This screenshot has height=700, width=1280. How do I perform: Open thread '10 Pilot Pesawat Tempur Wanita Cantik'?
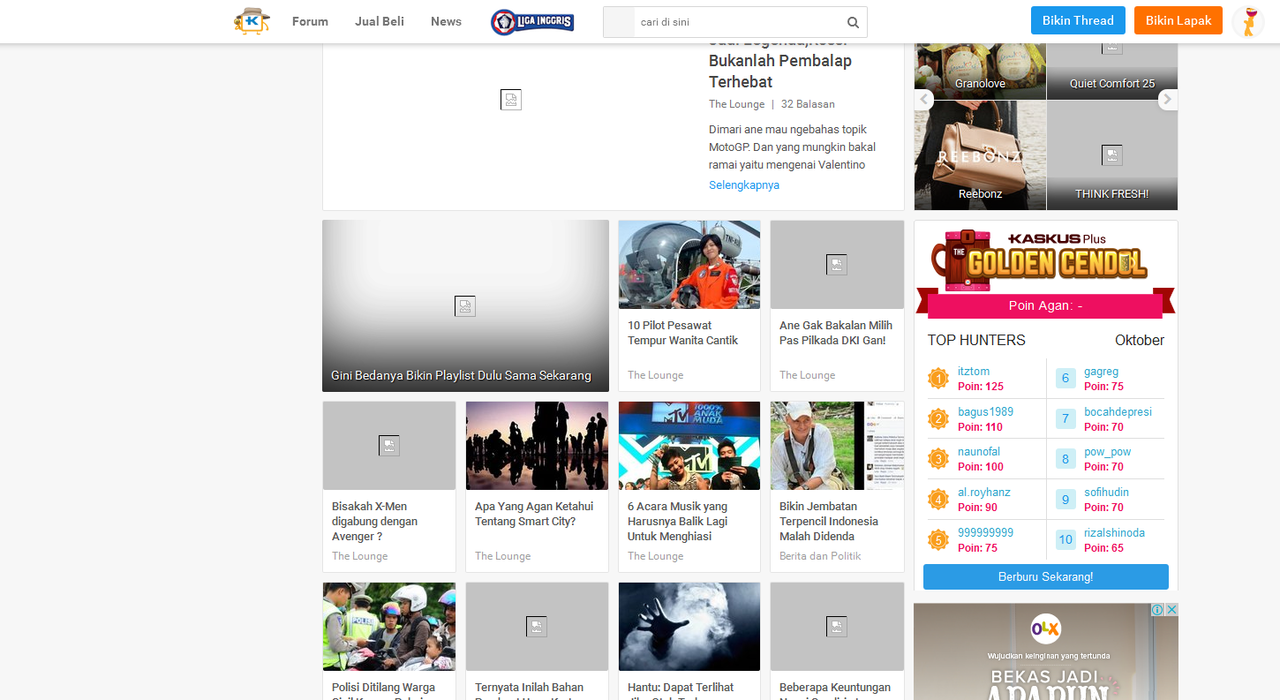point(683,333)
